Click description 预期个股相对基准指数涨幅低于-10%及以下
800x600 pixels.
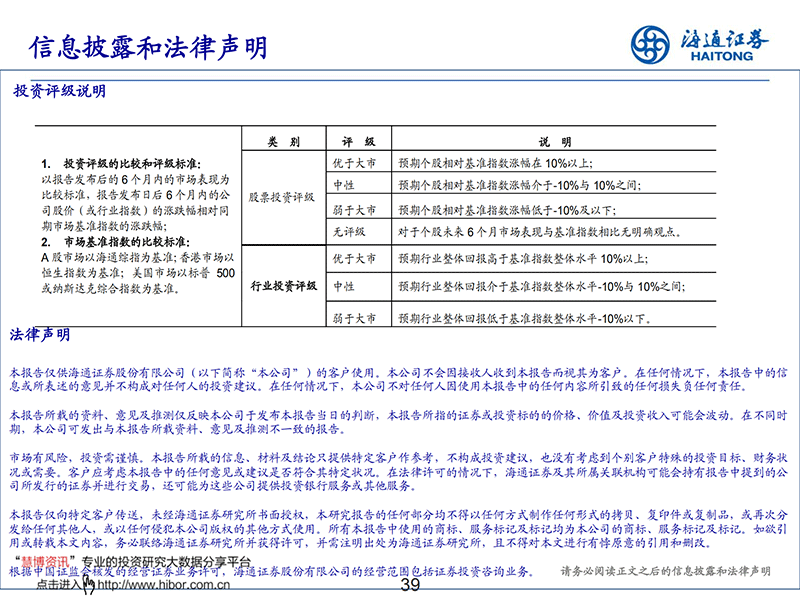(507, 210)
